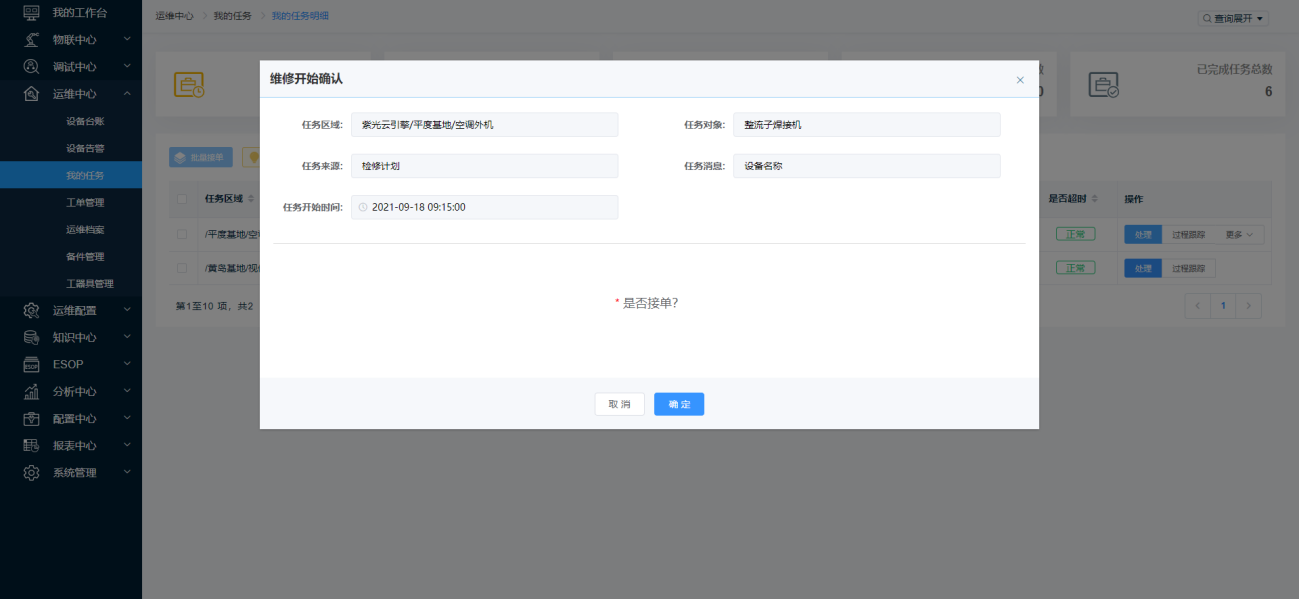Close the 维修开始确认 dialog with X
The image size is (1299, 599).
pos(1020,80)
